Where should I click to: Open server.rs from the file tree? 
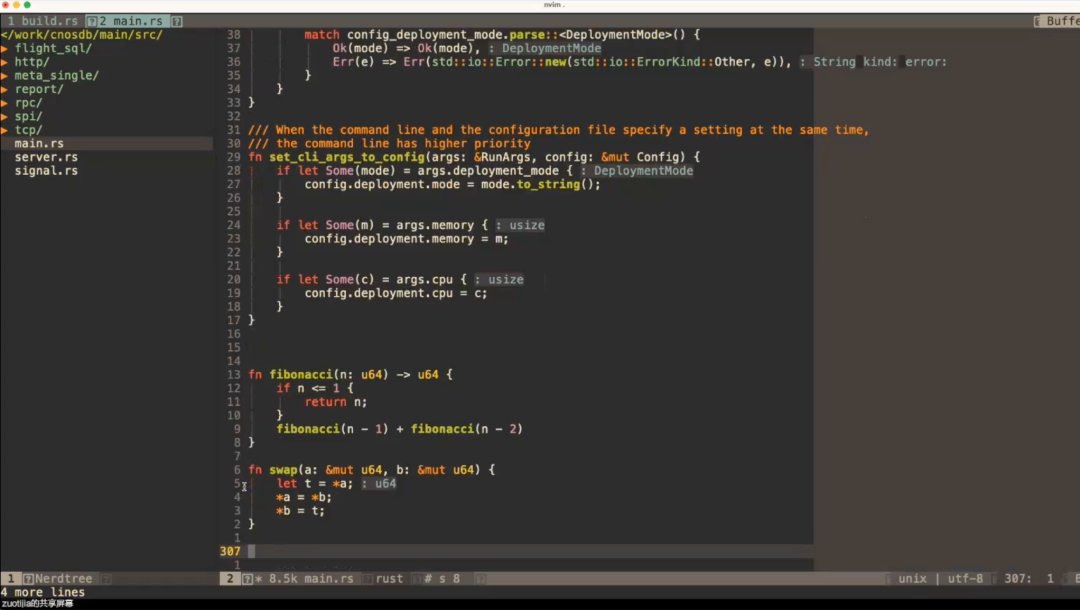point(45,156)
